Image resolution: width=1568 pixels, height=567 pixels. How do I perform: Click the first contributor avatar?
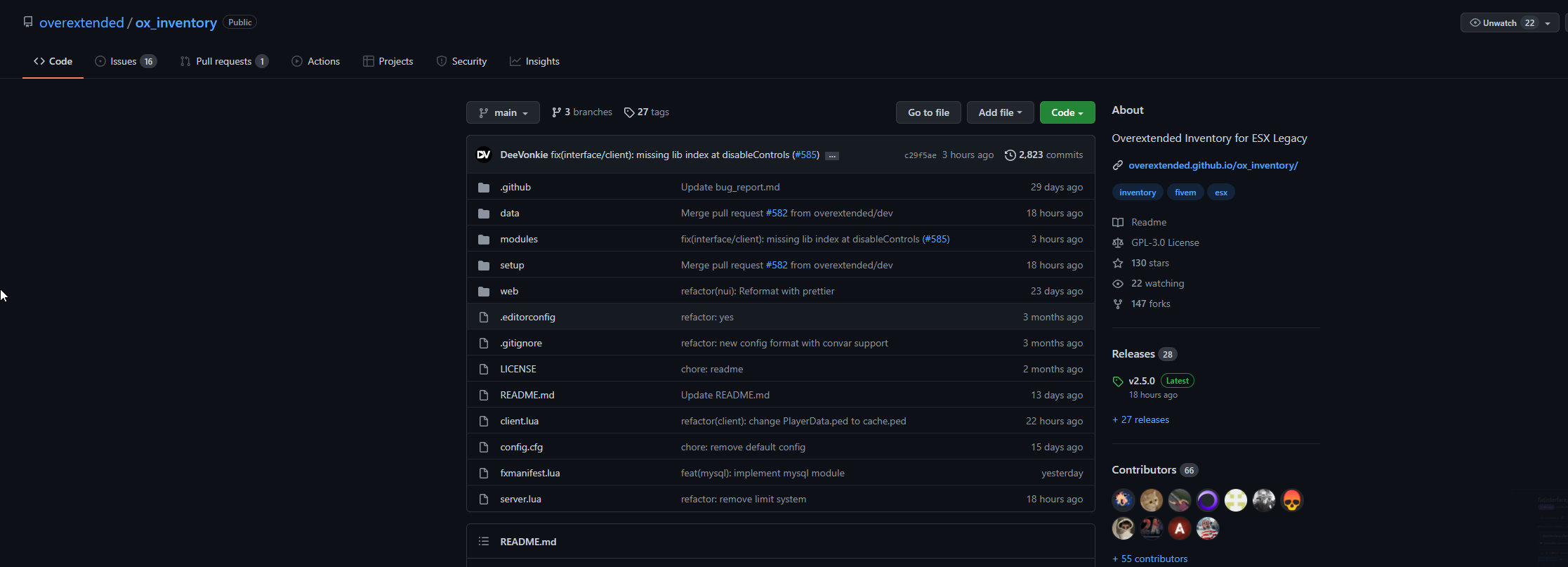pos(1123,500)
